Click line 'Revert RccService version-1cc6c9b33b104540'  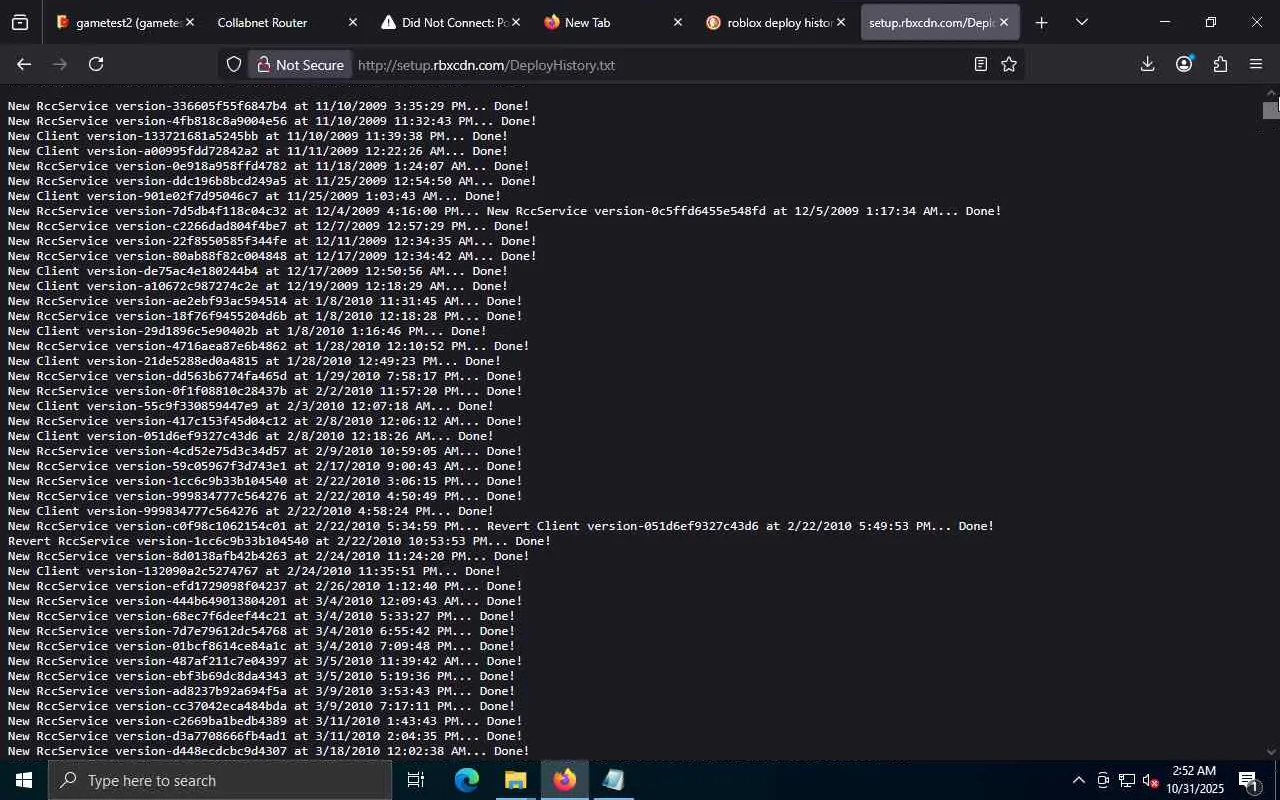(x=280, y=541)
